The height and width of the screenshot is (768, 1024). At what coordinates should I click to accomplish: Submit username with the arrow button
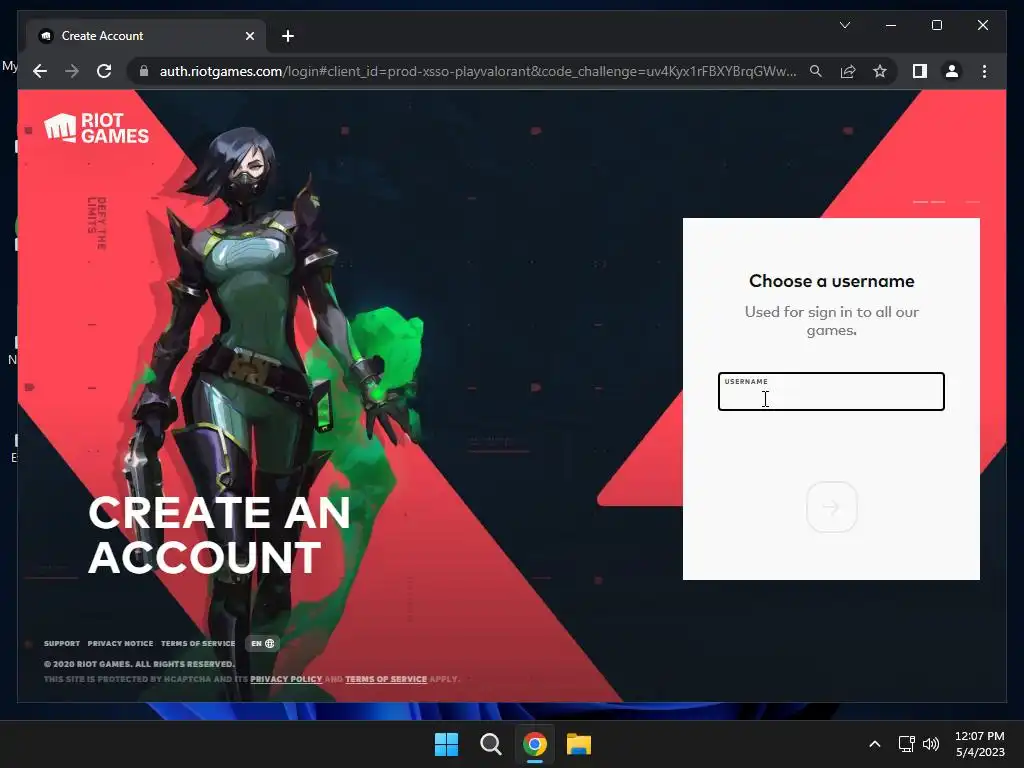[x=831, y=507]
